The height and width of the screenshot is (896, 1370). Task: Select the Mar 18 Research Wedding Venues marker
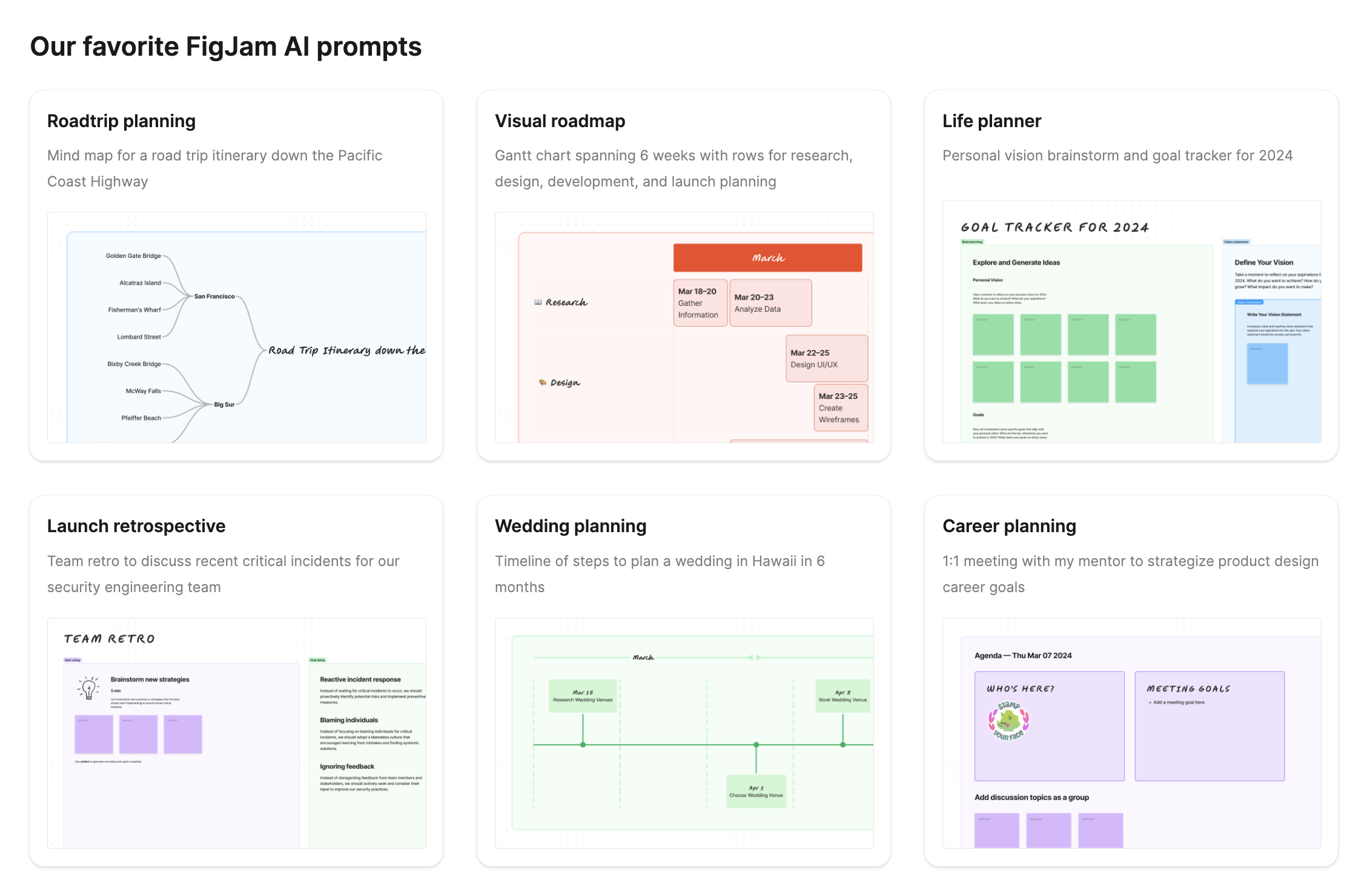coord(583,696)
